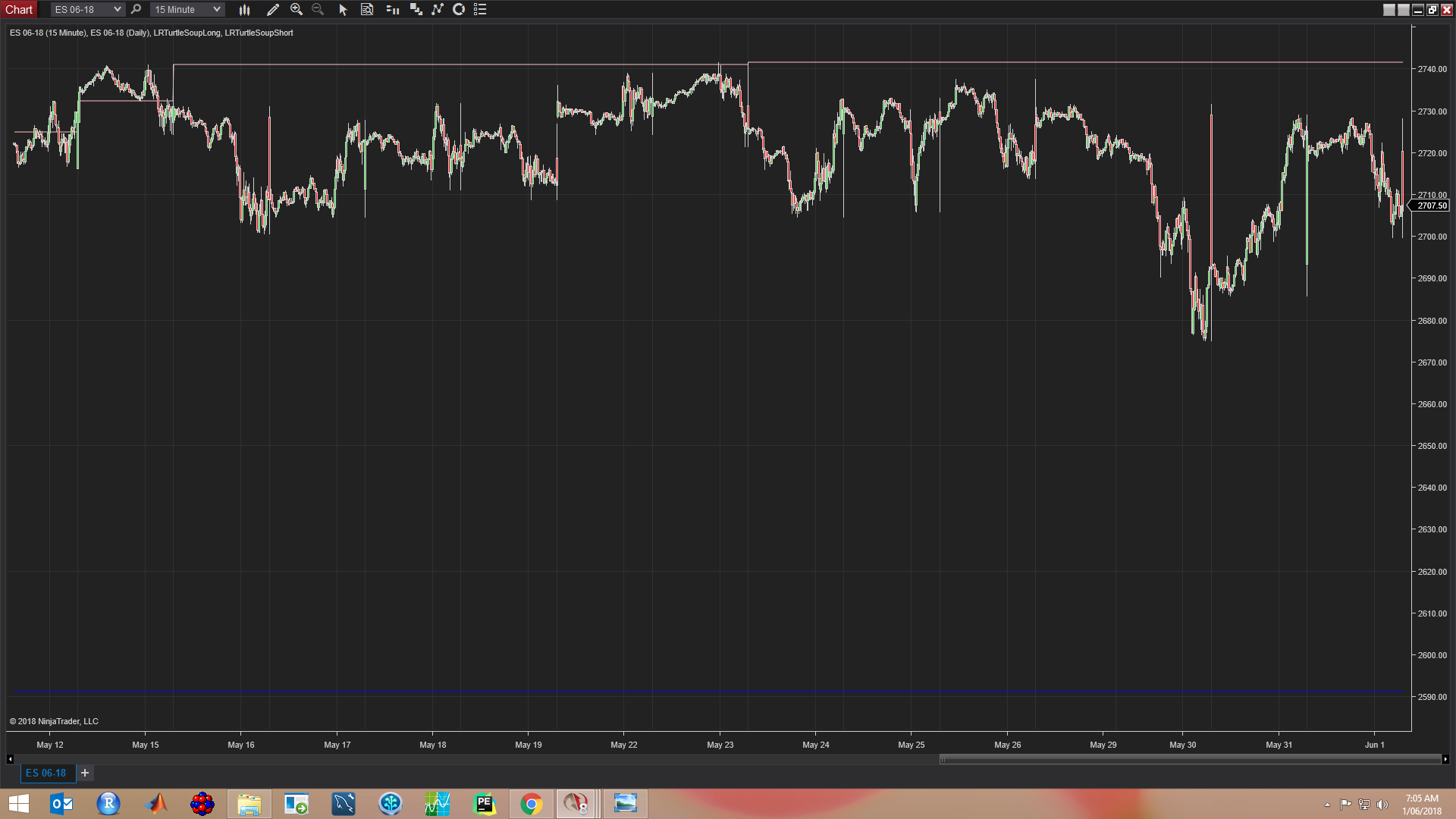The height and width of the screenshot is (819, 1456).
Task: Open Google Chrome from the taskbar
Action: click(532, 804)
